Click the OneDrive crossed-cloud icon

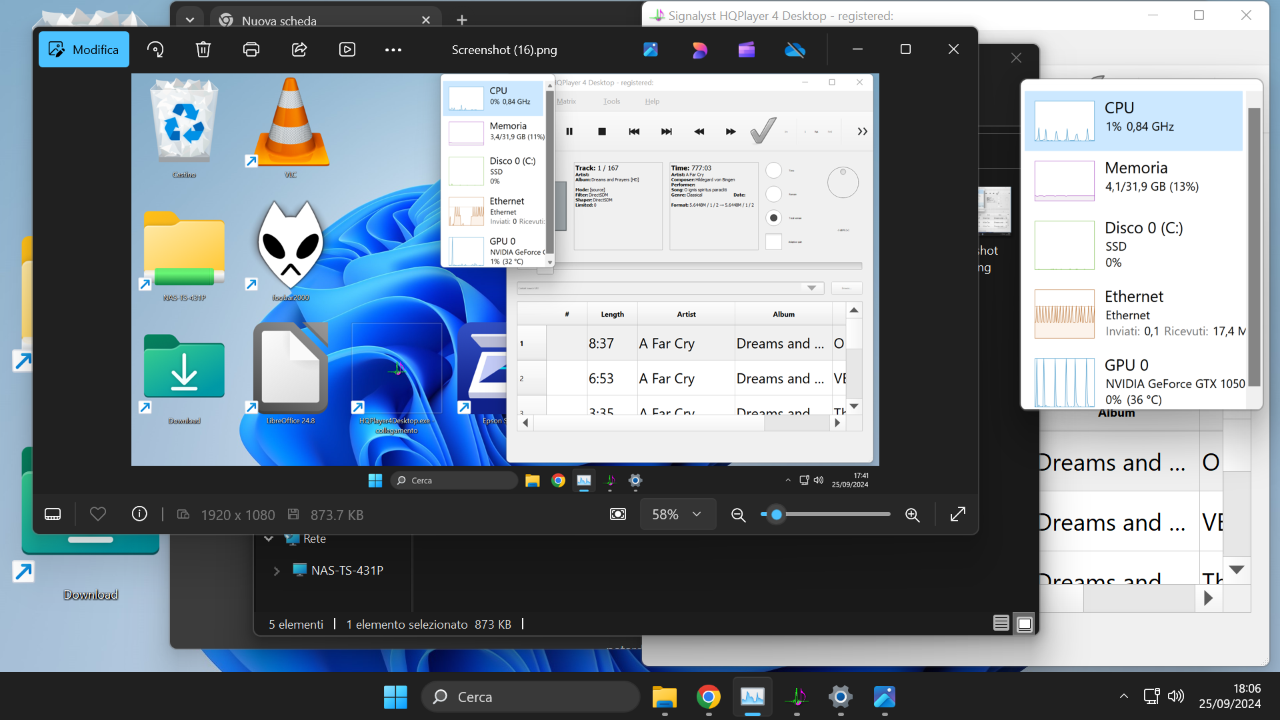coord(795,49)
